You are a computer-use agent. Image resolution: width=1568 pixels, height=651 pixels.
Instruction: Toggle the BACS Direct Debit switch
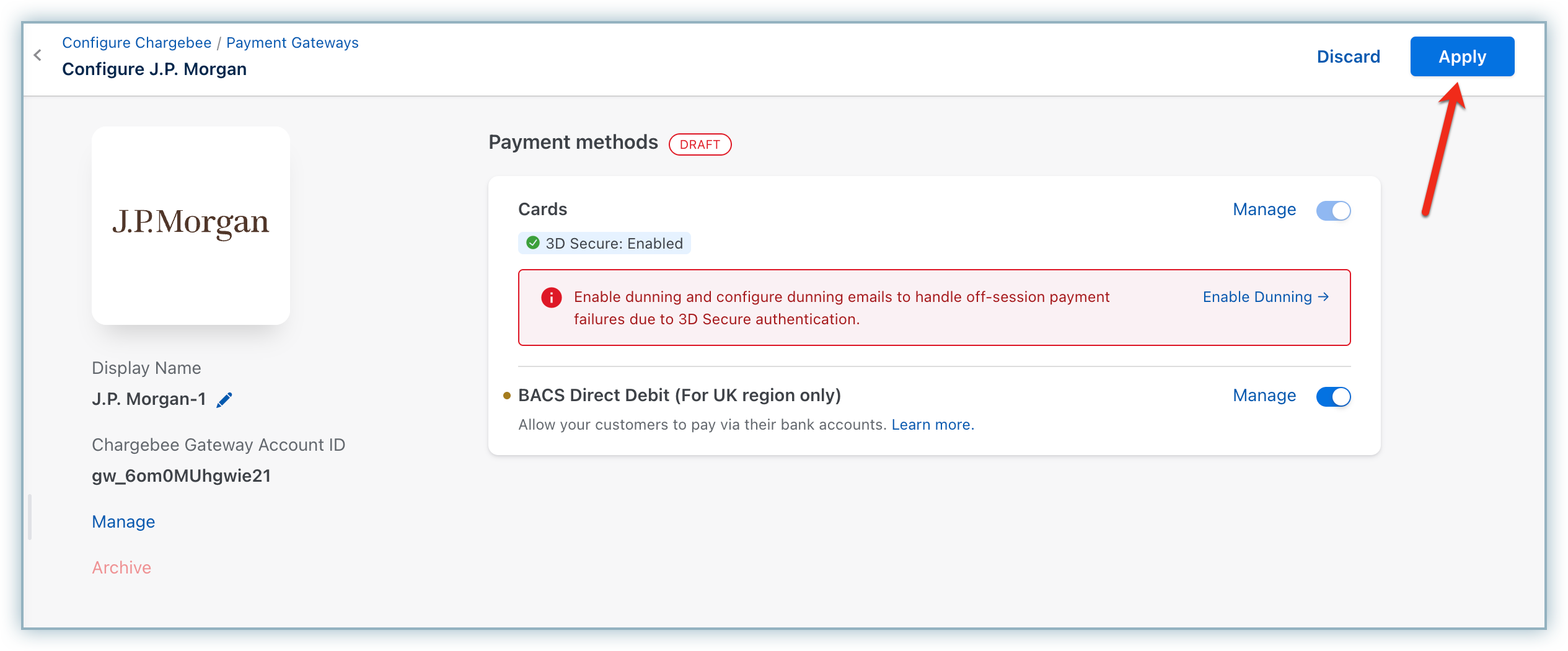(1333, 397)
